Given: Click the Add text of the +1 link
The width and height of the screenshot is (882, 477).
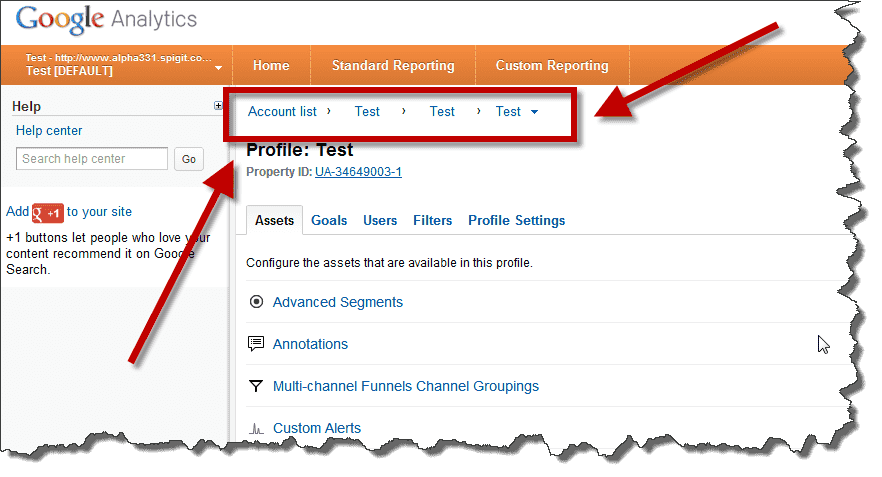Looking at the screenshot, I should click(x=17, y=212).
